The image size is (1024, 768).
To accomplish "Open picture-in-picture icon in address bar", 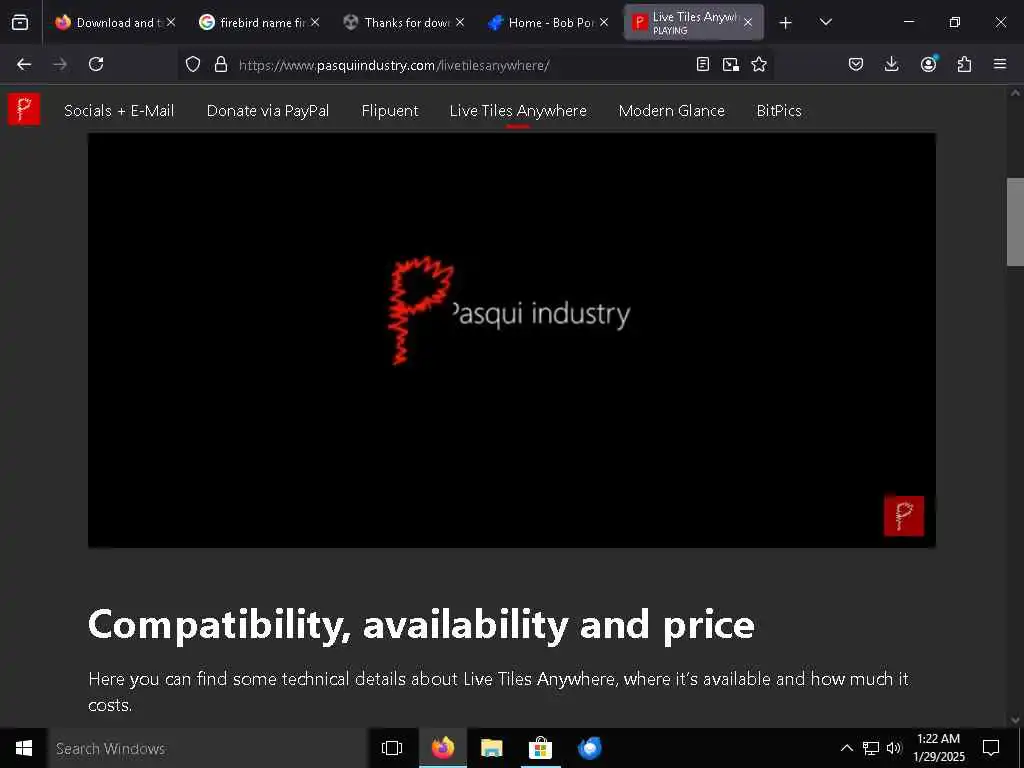I will tap(731, 64).
